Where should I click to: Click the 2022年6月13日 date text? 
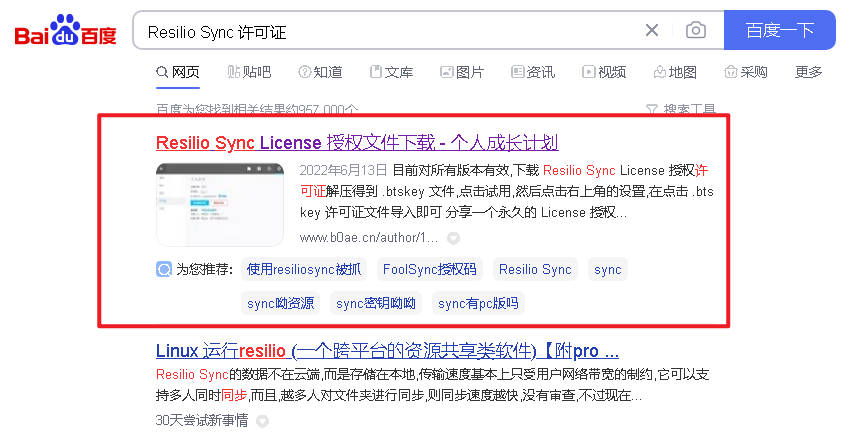point(343,170)
